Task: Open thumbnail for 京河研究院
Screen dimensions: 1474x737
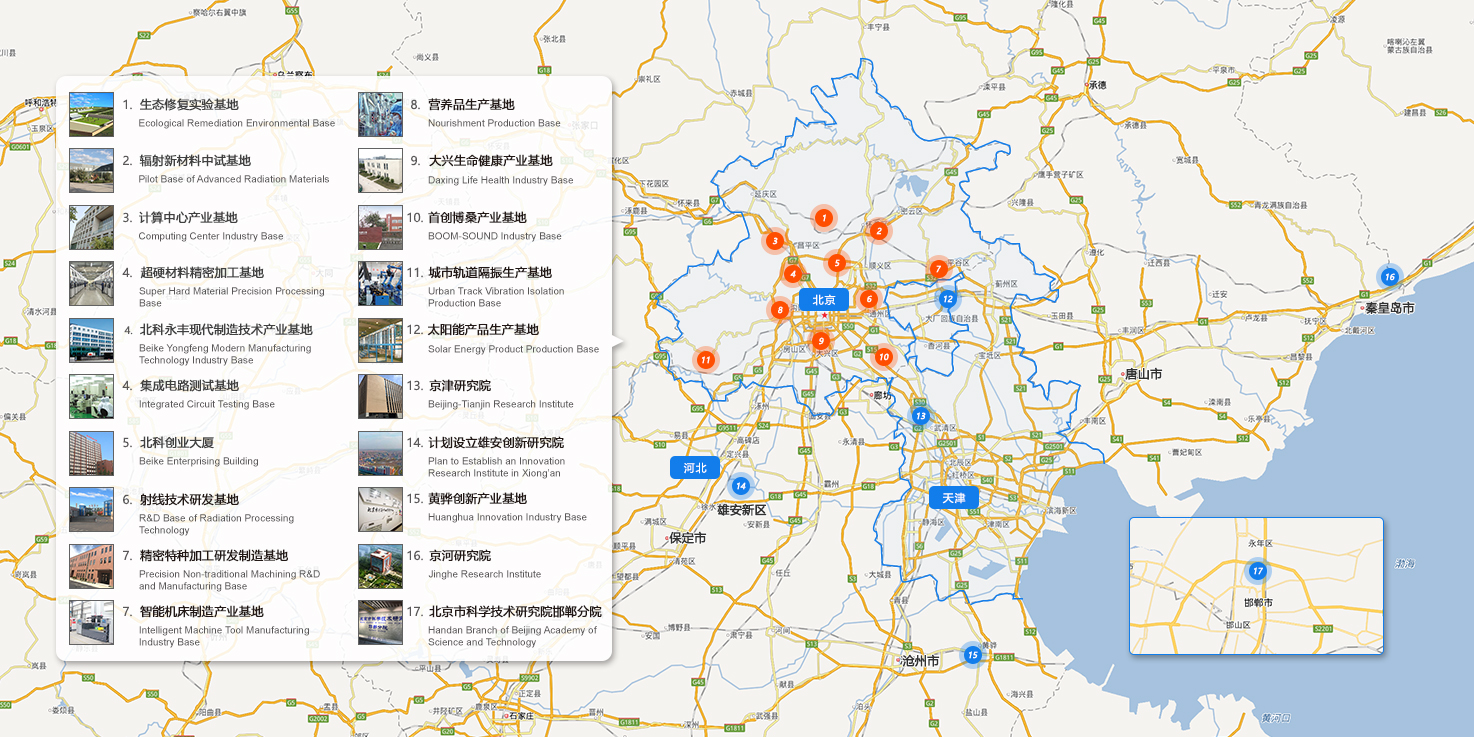Action: (x=380, y=566)
